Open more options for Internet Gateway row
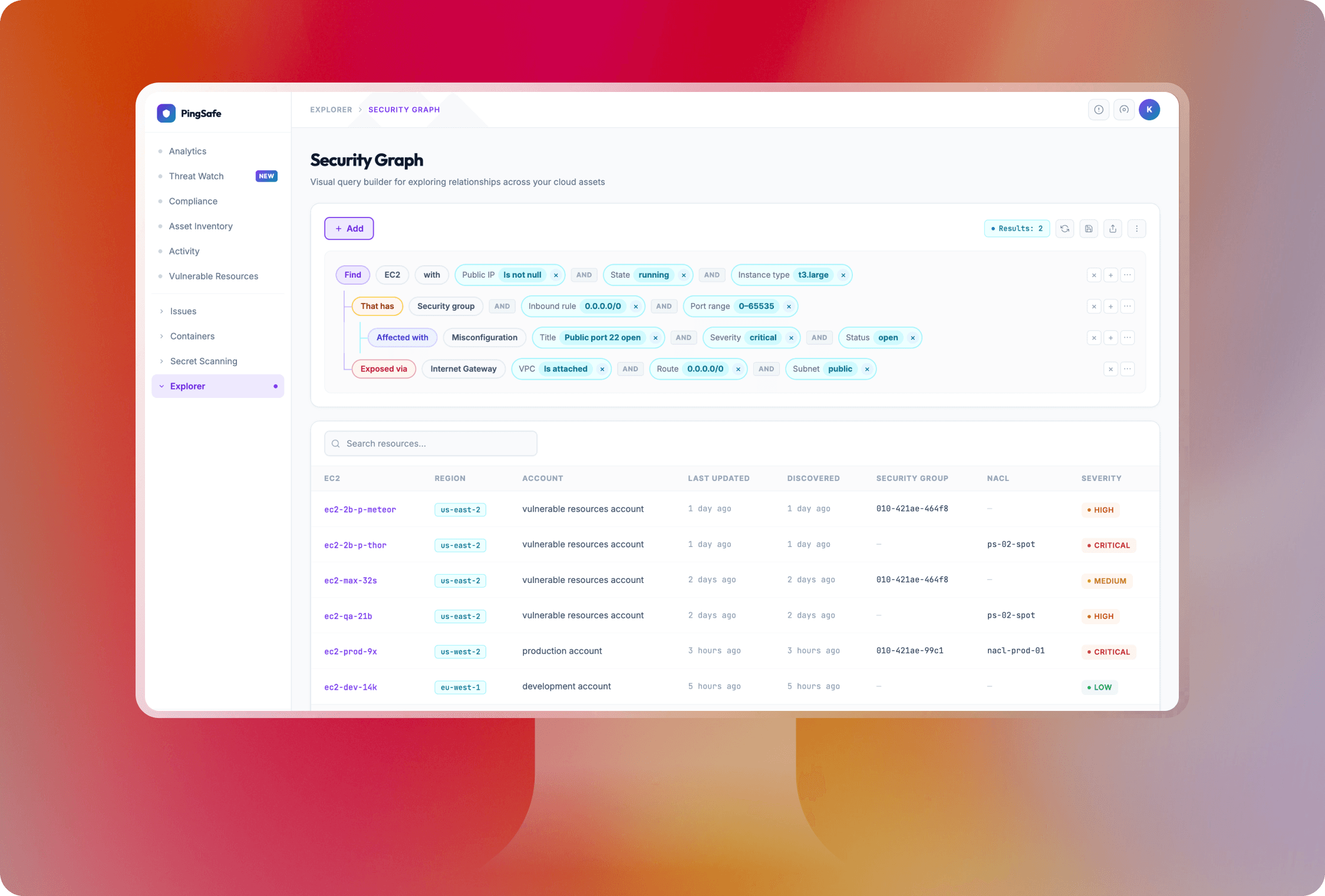The image size is (1325, 896). click(1127, 369)
